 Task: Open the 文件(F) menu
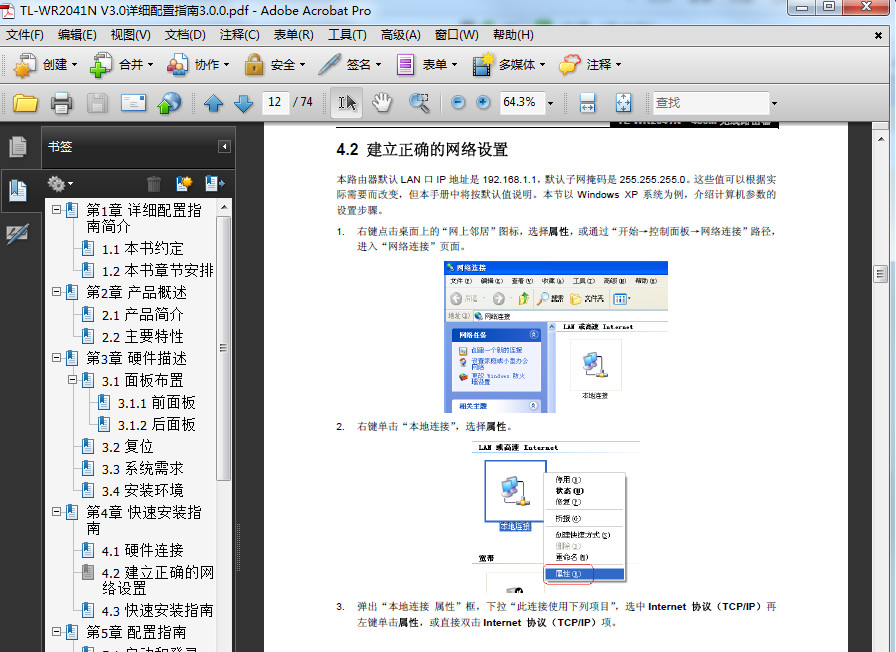pos(25,35)
